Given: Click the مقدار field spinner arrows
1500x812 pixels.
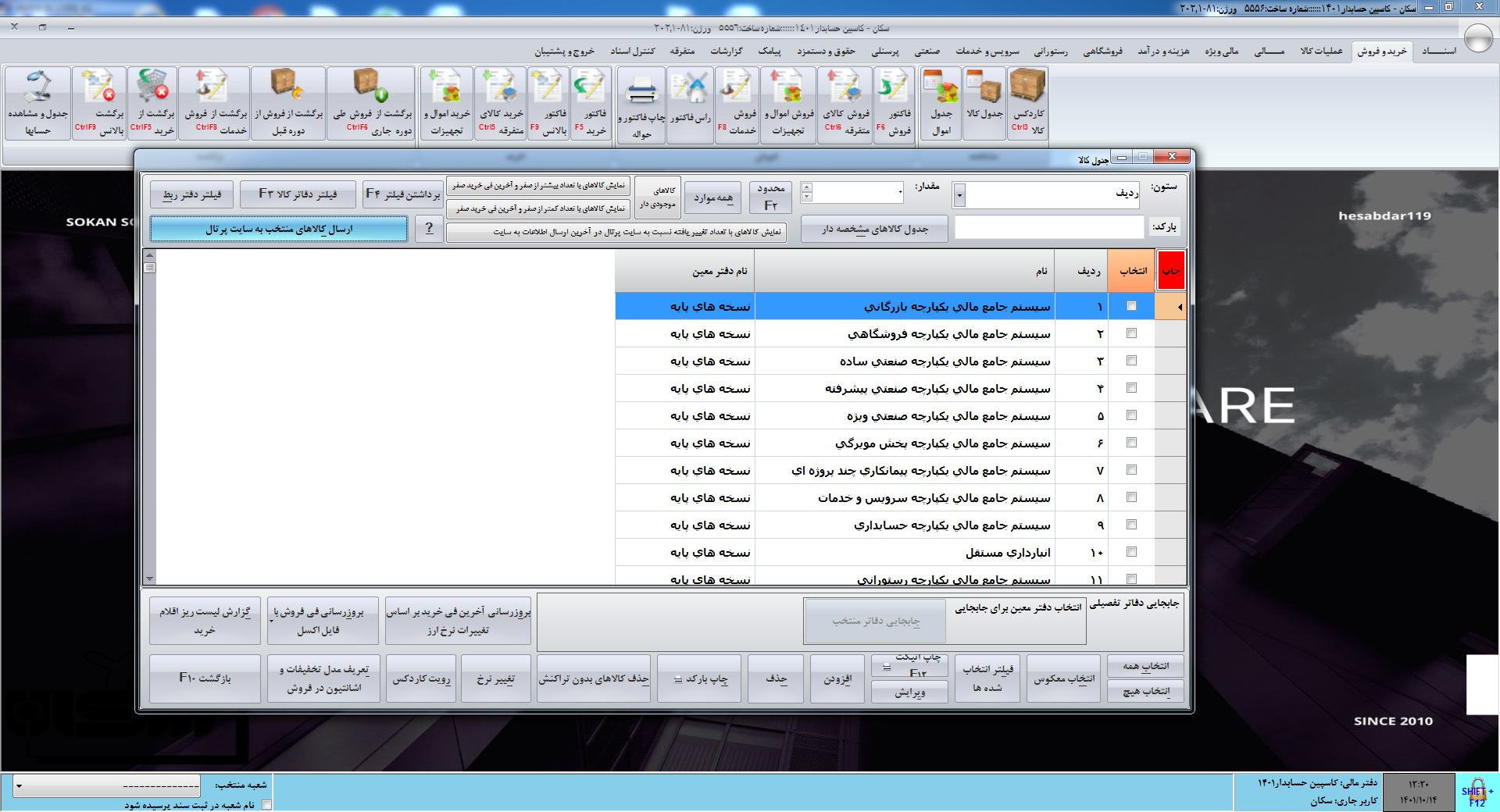Looking at the screenshot, I should (x=807, y=192).
